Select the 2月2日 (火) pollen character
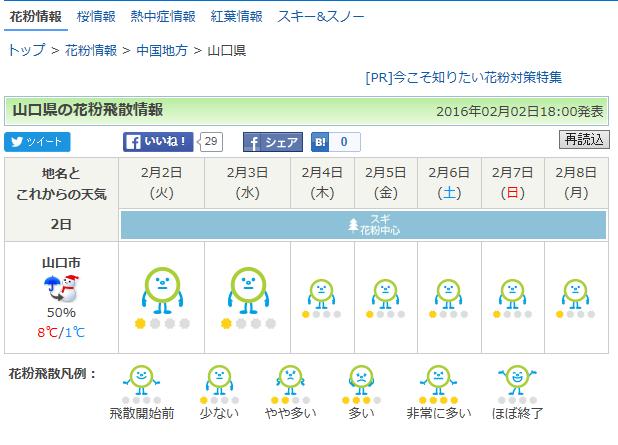Screen dimensions: 618x445 pos(162,290)
